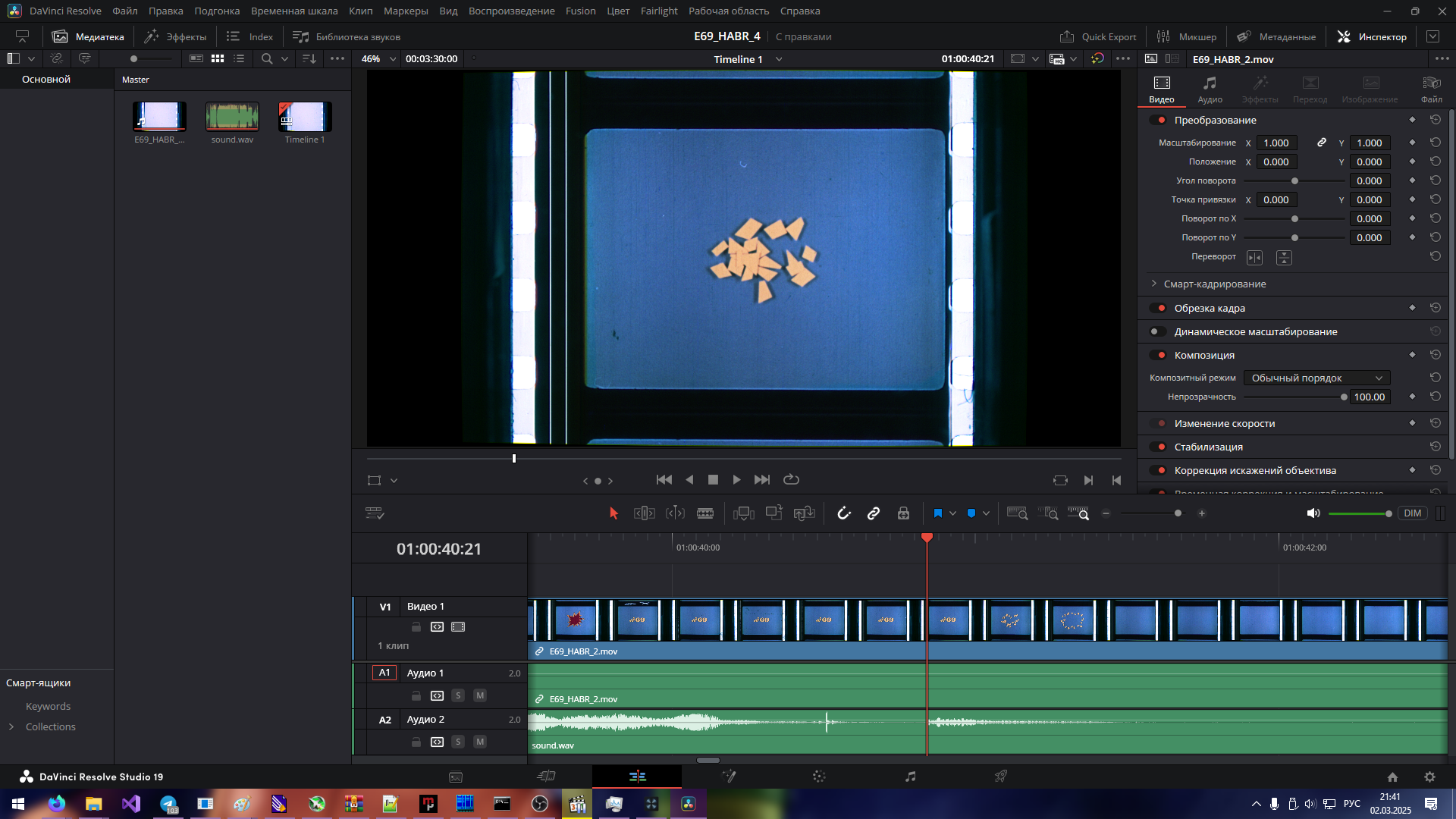Mute the Аудио 1 track

[480, 695]
